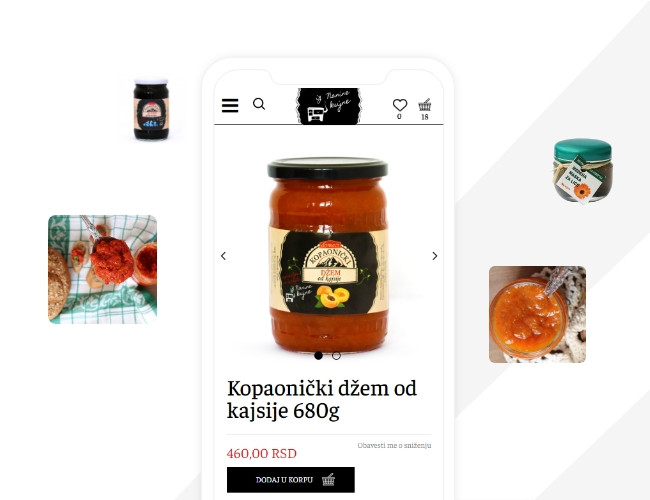This screenshot has width=650, height=500.
Task: Open the shopping basket with 18 items
Action: pos(424,105)
